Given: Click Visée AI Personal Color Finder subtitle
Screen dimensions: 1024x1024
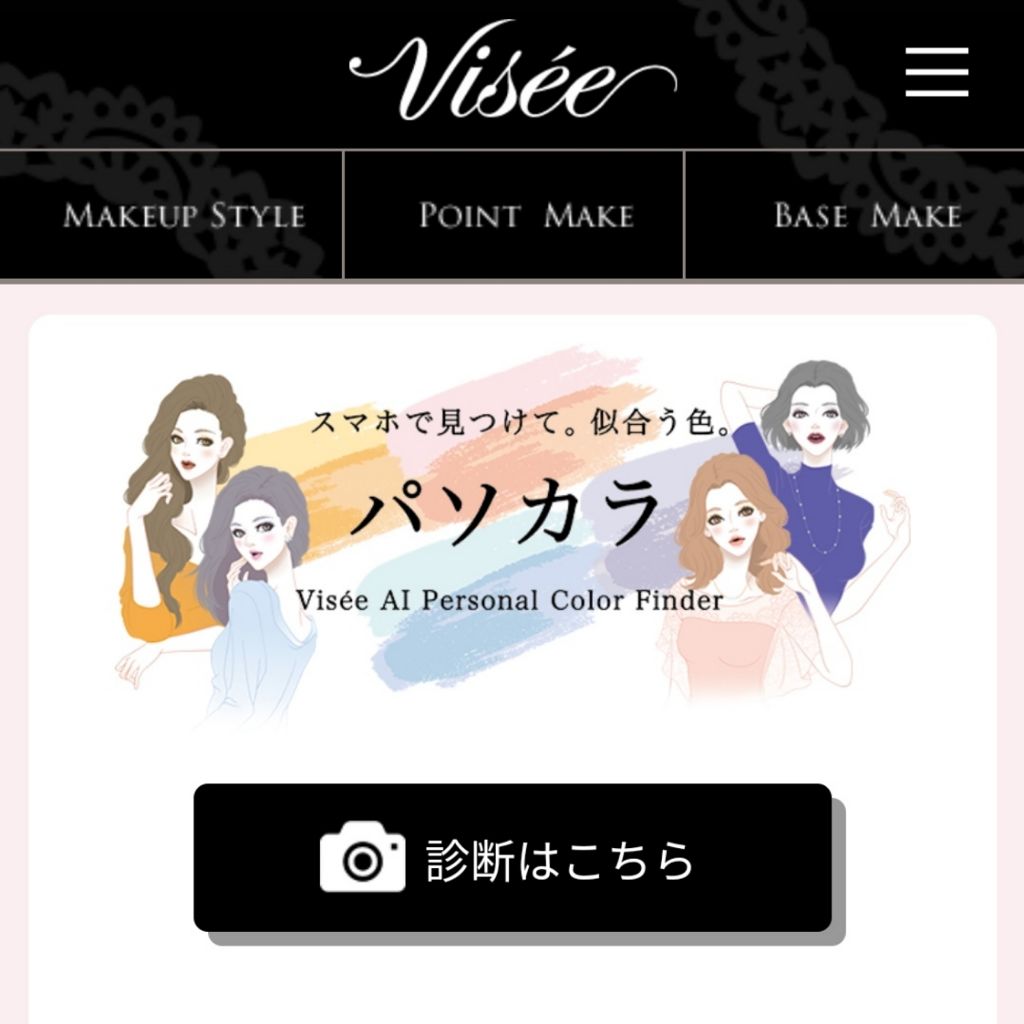Looking at the screenshot, I should (510, 600).
